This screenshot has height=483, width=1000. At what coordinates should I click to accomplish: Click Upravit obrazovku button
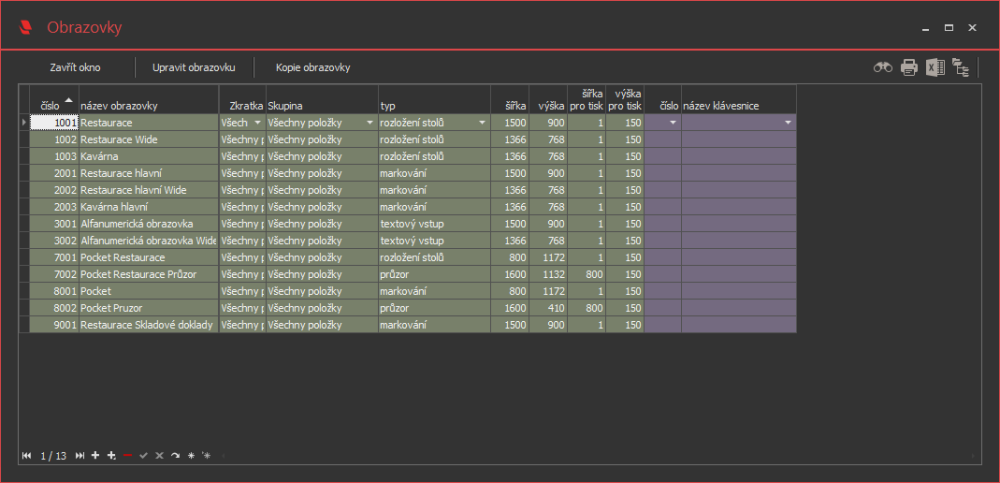click(x=195, y=68)
